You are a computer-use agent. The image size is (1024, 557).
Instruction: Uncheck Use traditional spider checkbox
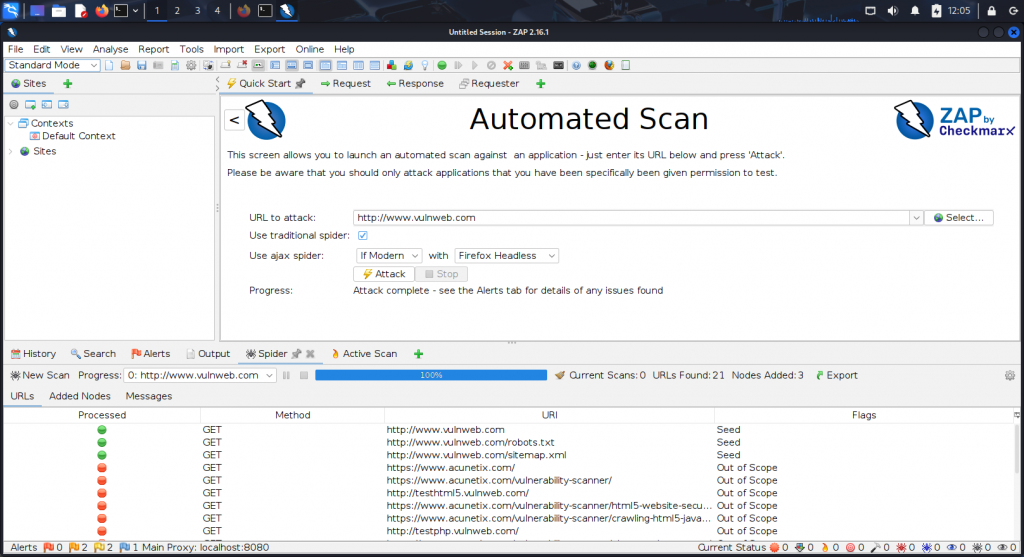(362, 235)
